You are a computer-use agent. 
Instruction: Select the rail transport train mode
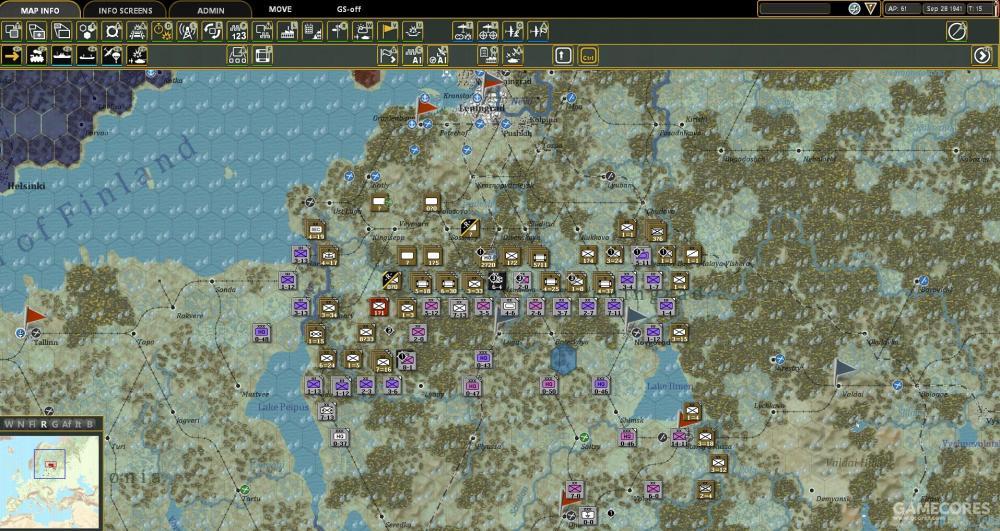(x=37, y=55)
